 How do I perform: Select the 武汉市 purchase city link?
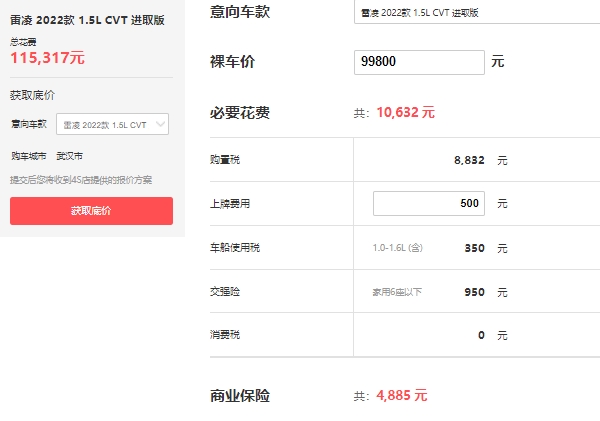pyautogui.click(x=70, y=156)
